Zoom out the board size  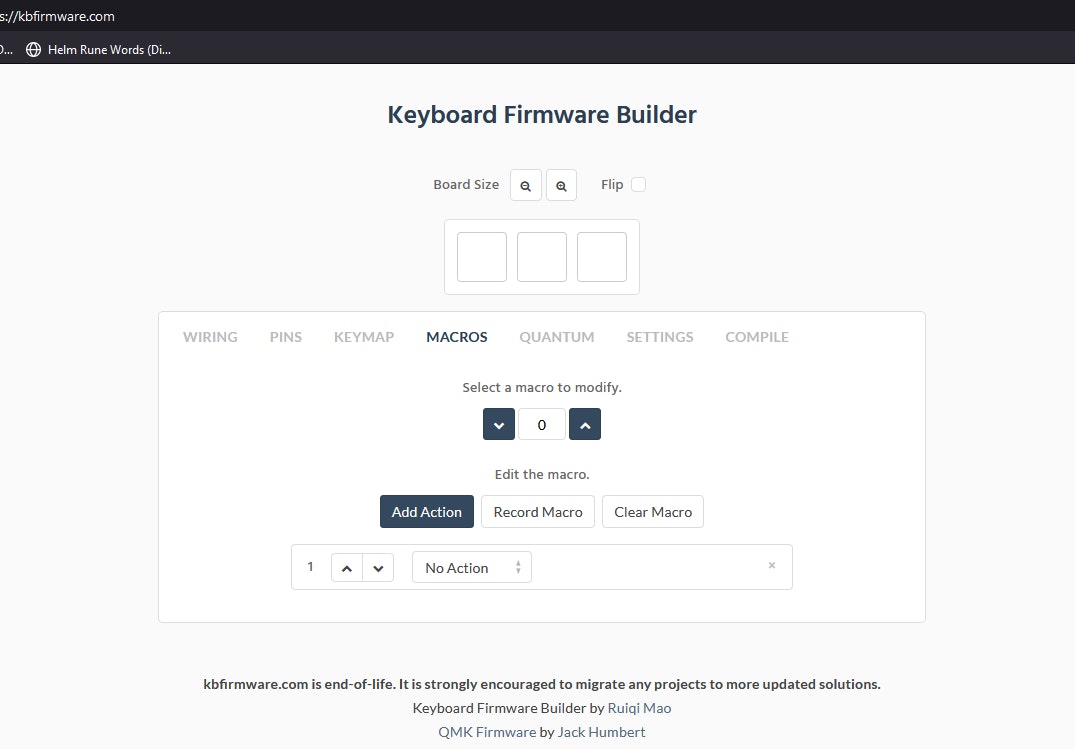point(526,185)
